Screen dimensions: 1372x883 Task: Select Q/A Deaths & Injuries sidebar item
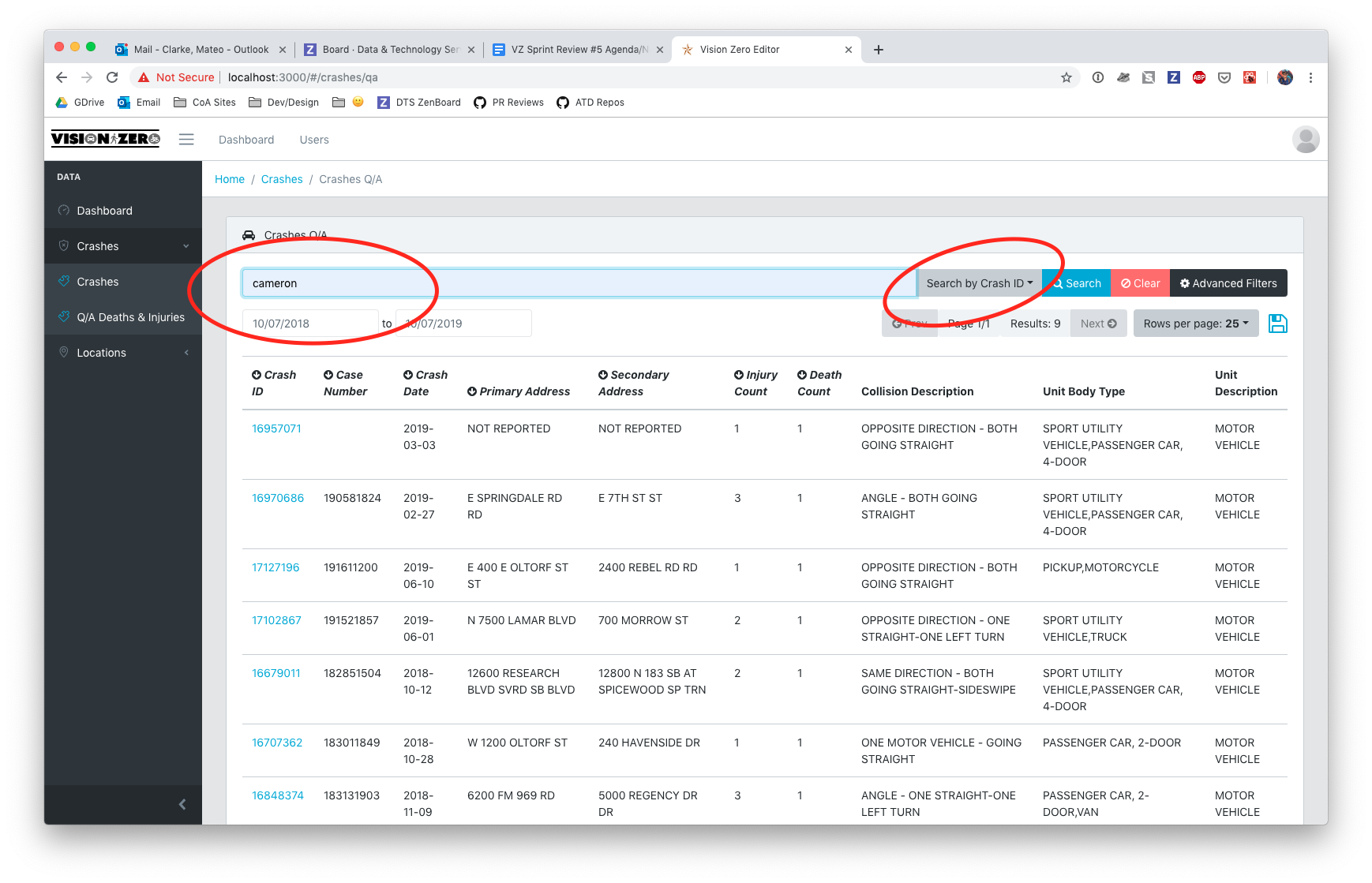[123, 317]
